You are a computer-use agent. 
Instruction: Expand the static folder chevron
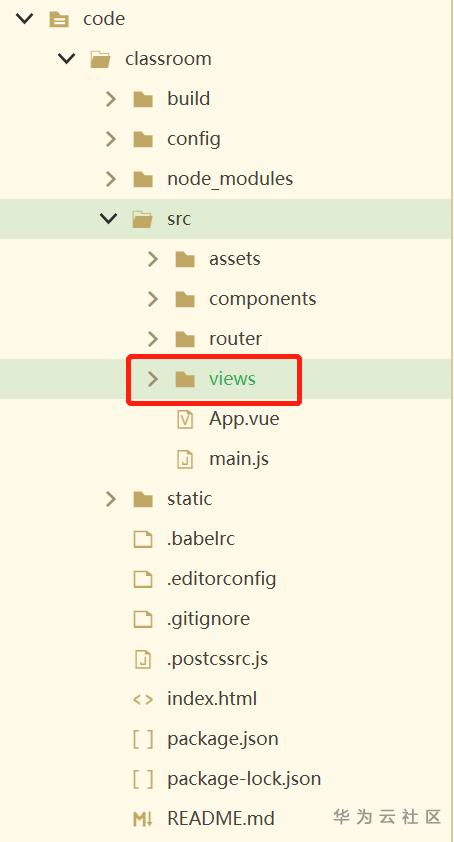111,499
